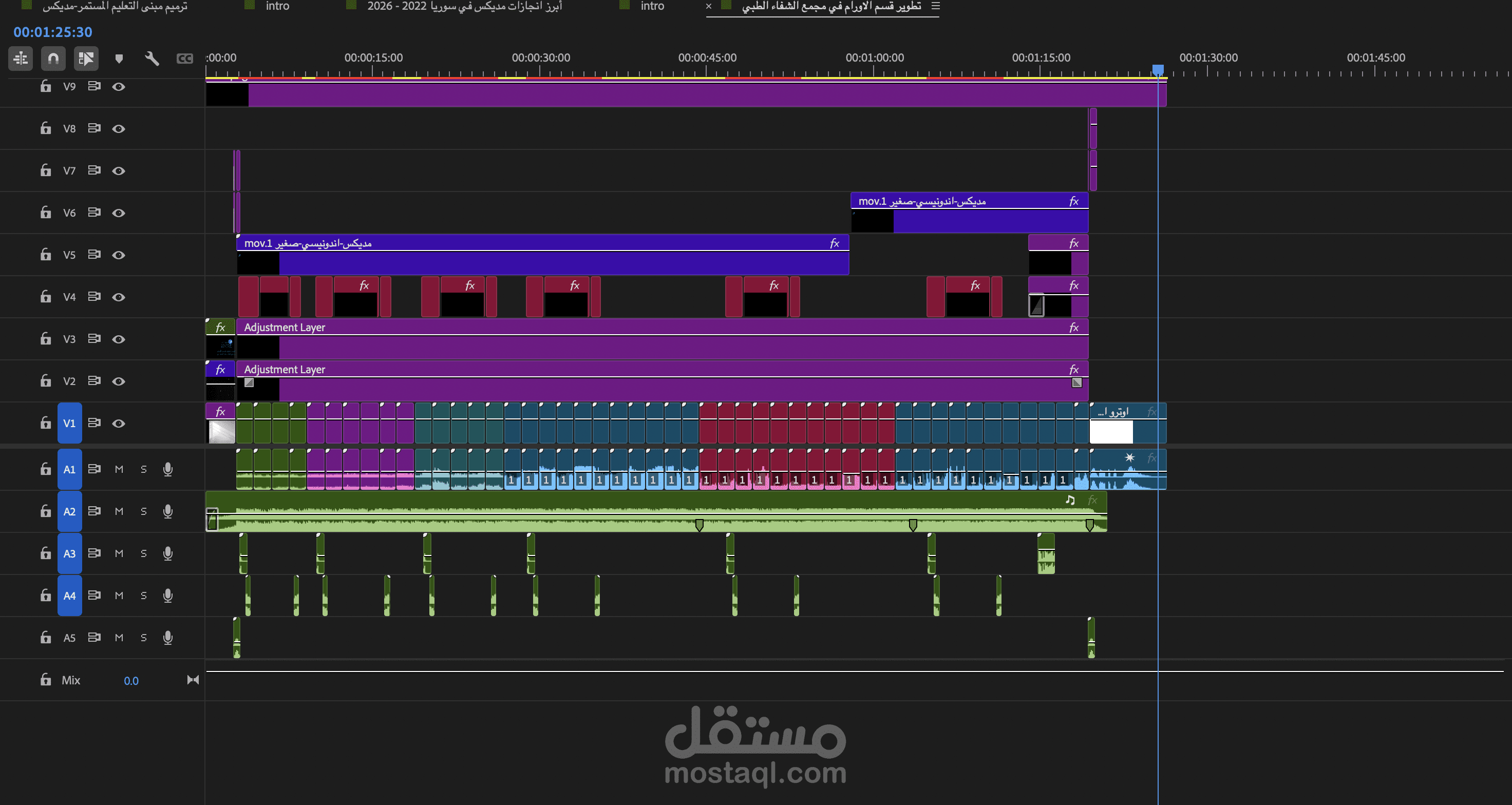The height and width of the screenshot is (805, 1512).
Task: Select the اوترو clip on V1
Action: (x=1127, y=423)
